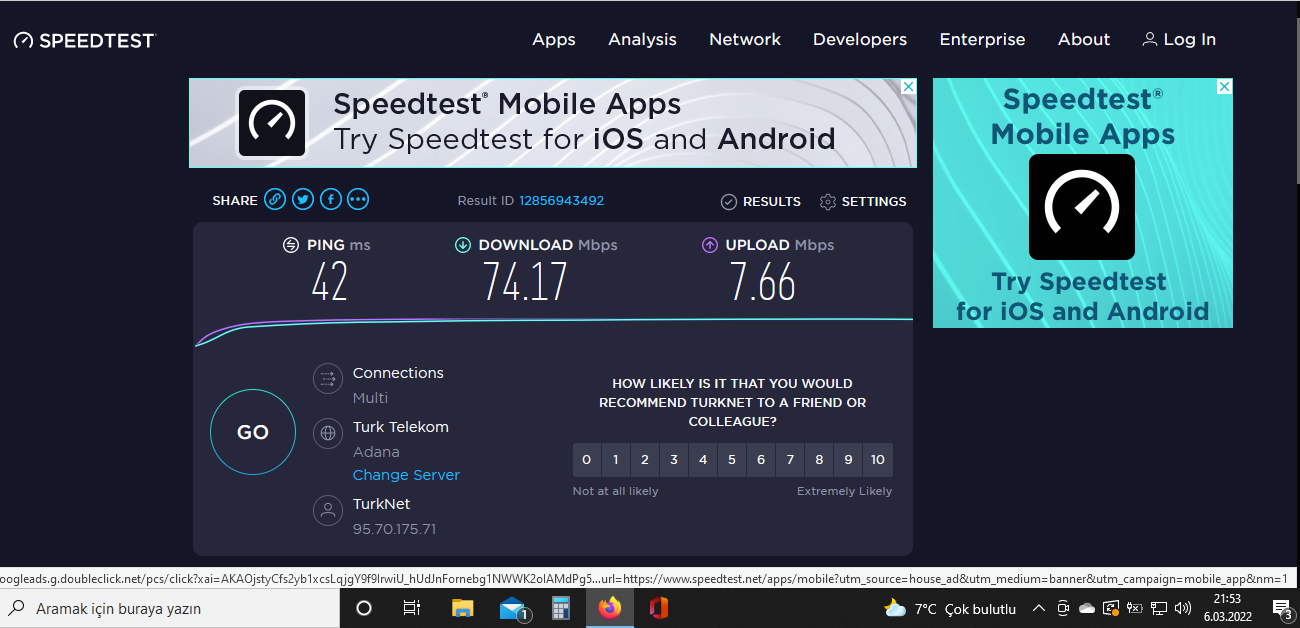Image resolution: width=1300 pixels, height=628 pixels.
Task: Start a new test with GO
Action: [253, 432]
